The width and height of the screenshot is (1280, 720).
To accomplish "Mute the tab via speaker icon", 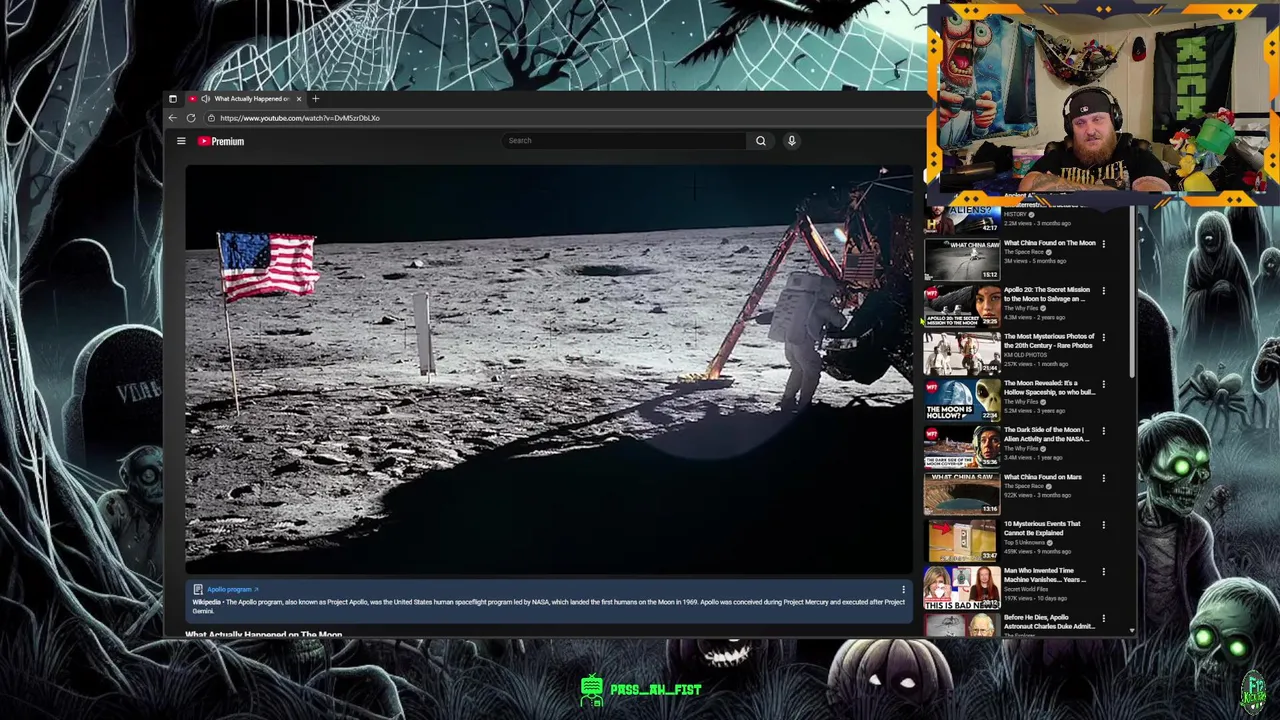I will tap(205, 99).
